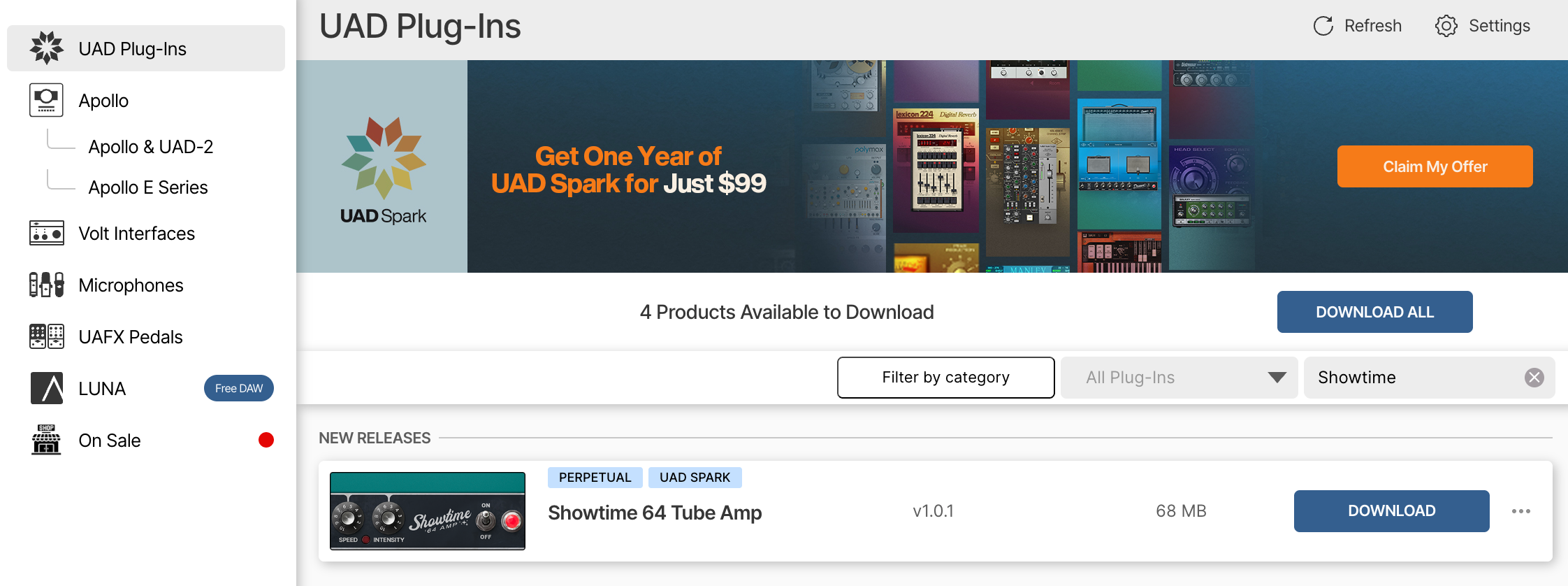Click the UAD Plug-Ins starburst icon

[x=46, y=48]
